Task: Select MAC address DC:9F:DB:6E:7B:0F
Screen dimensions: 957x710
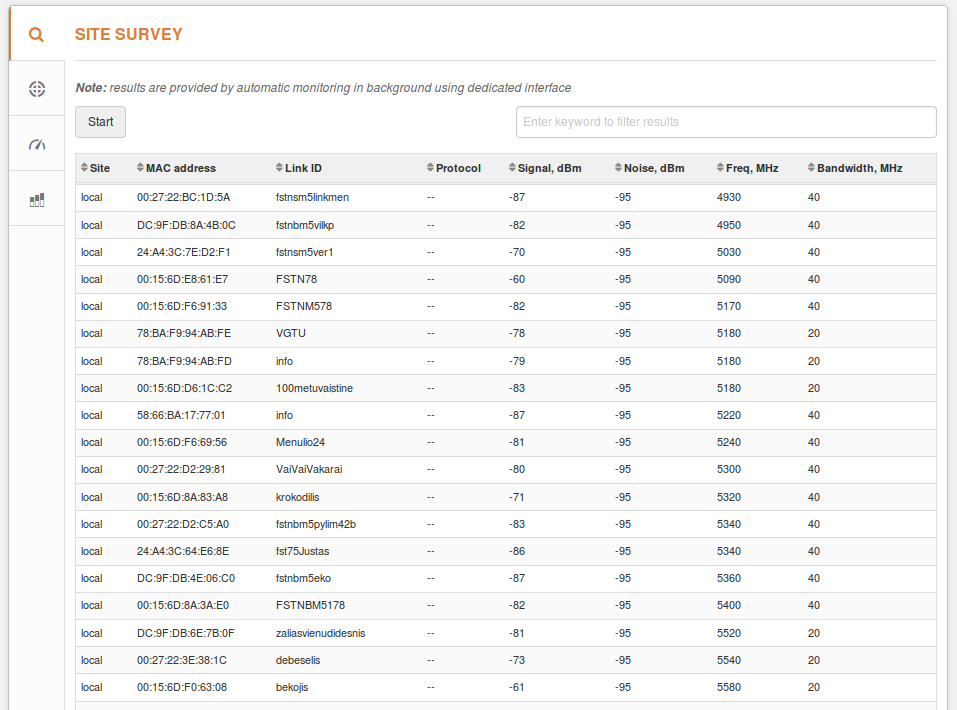Action: pyautogui.click(x=186, y=633)
